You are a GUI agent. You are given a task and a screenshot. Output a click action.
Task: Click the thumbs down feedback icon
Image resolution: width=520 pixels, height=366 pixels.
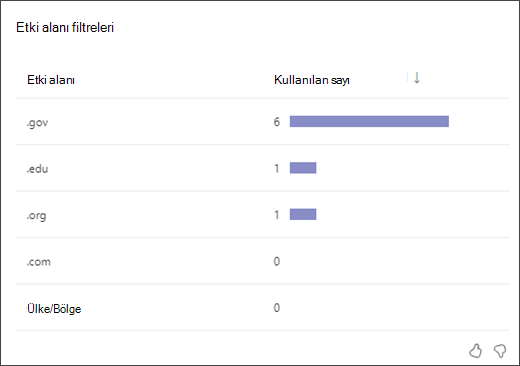click(x=500, y=351)
